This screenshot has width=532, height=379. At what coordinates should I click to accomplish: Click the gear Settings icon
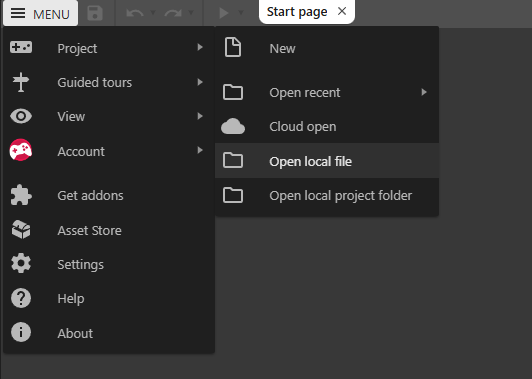tap(21, 263)
